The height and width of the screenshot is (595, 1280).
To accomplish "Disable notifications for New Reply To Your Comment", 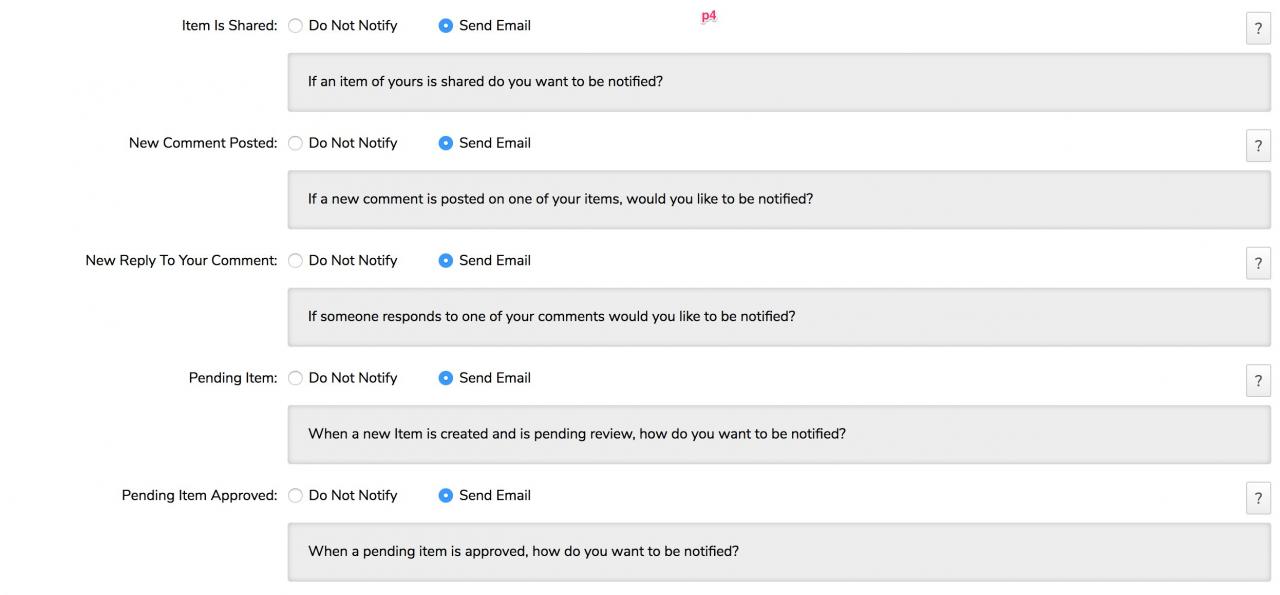I will 295,261.
